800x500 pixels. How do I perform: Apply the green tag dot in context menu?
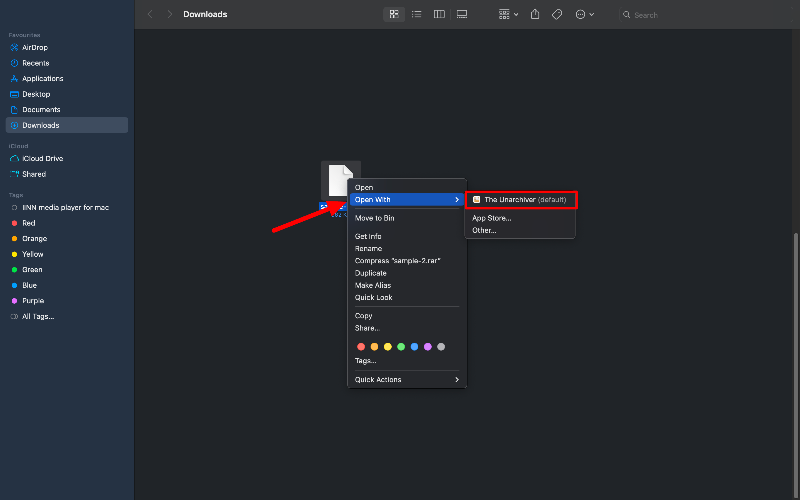pyautogui.click(x=401, y=347)
